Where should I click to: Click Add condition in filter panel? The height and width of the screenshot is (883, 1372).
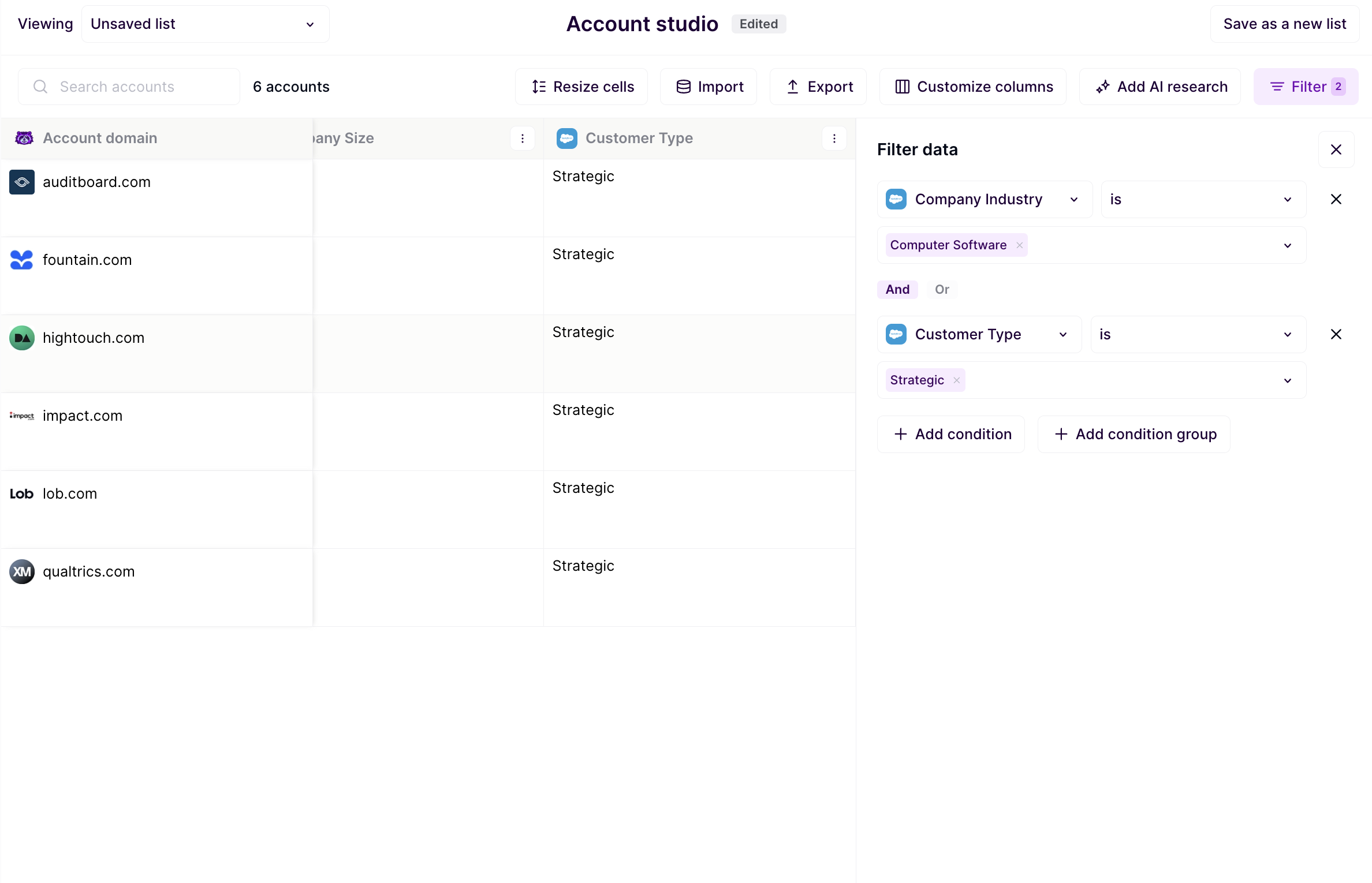coord(951,434)
